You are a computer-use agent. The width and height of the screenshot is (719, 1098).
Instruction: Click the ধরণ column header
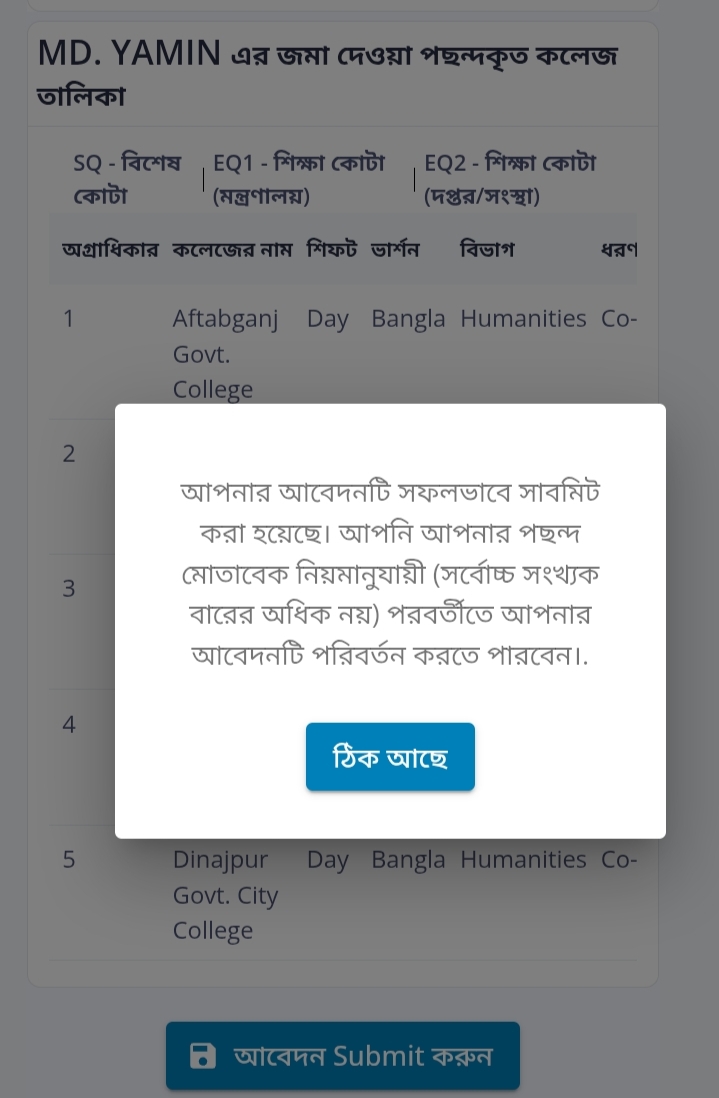tap(618, 249)
